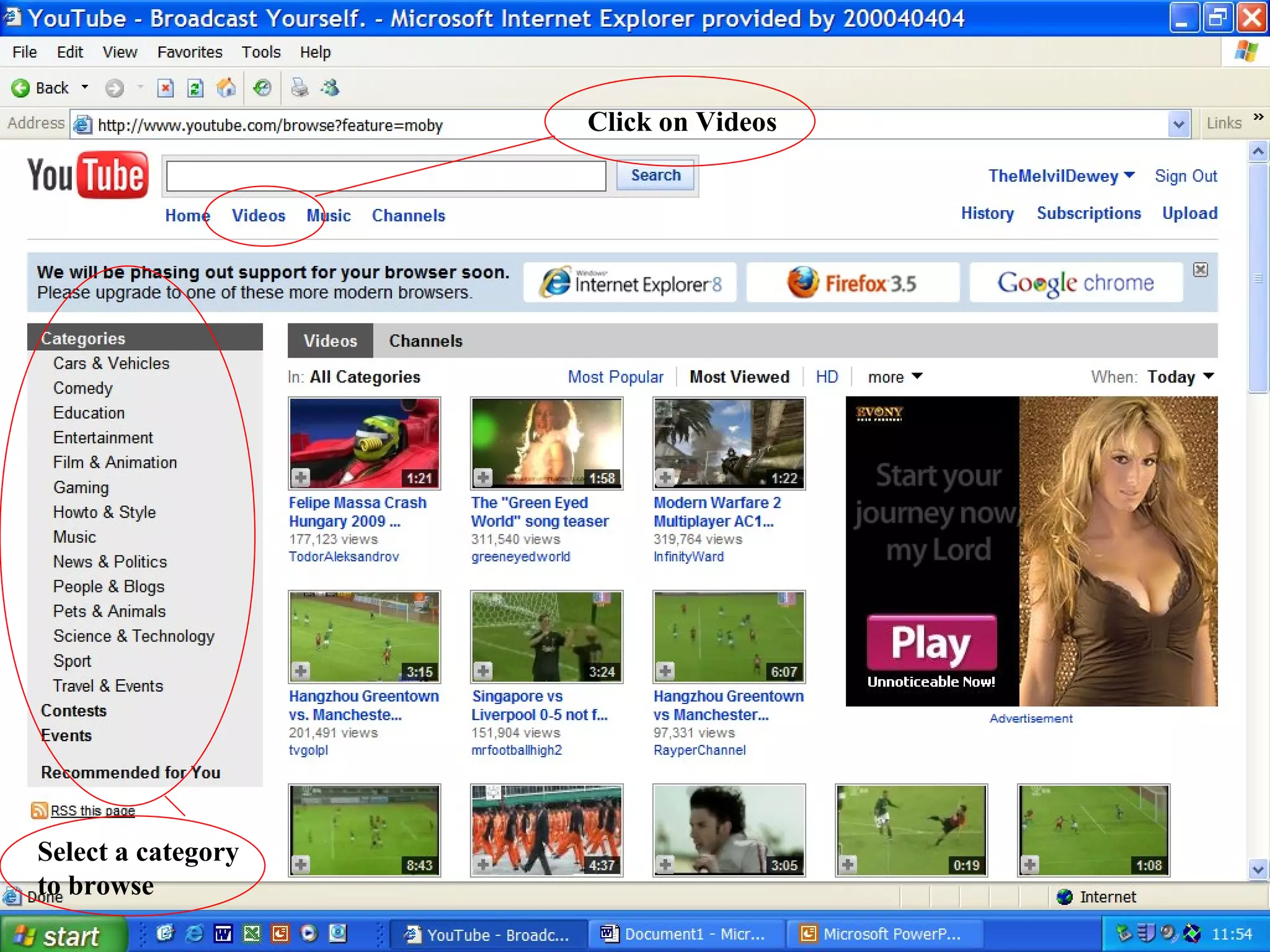Add Green Eyed World teaser to queue
The width and height of the screenshot is (1270, 952).
(483, 477)
